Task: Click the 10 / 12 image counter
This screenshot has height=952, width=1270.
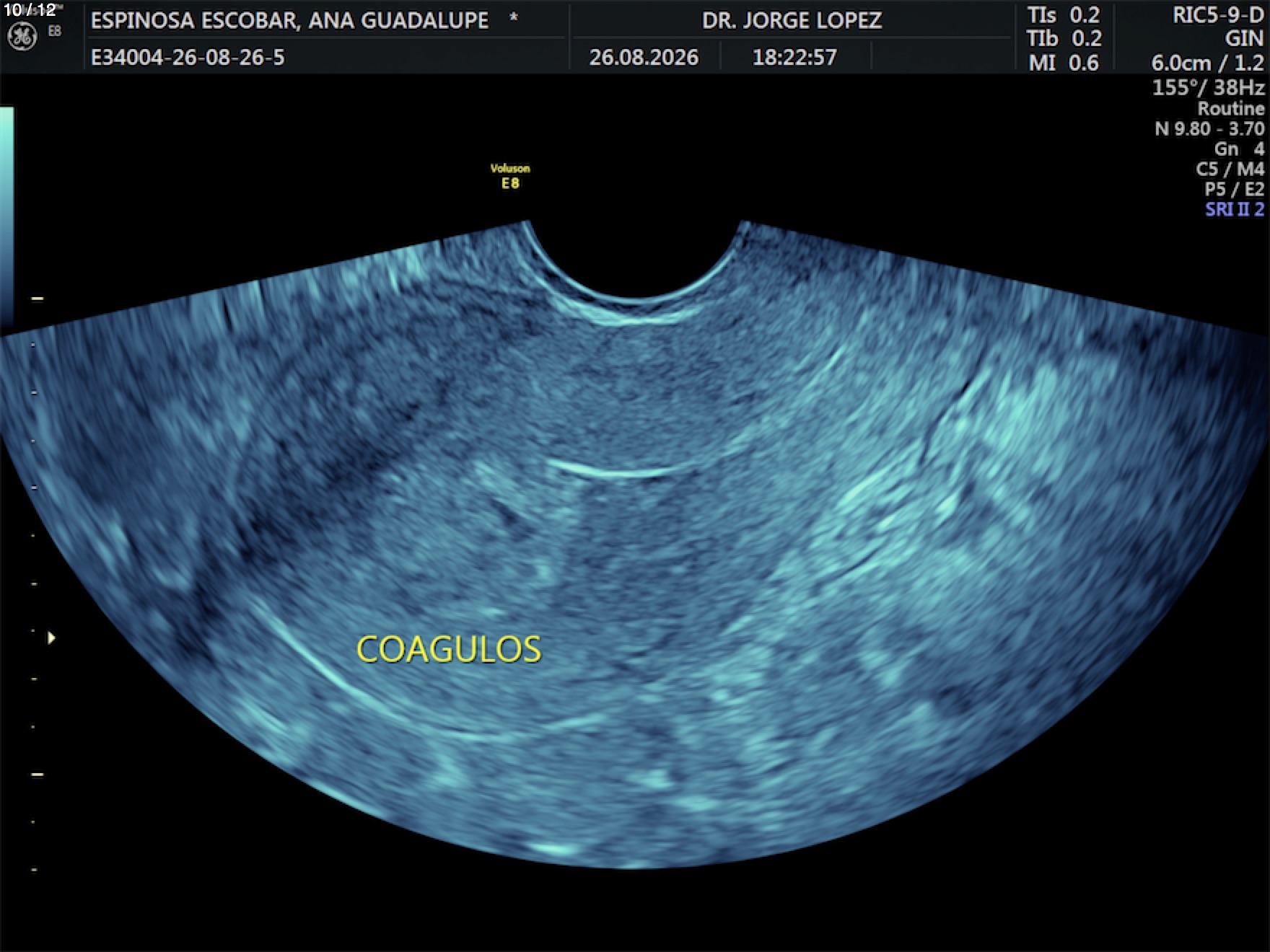Action: (x=30, y=10)
